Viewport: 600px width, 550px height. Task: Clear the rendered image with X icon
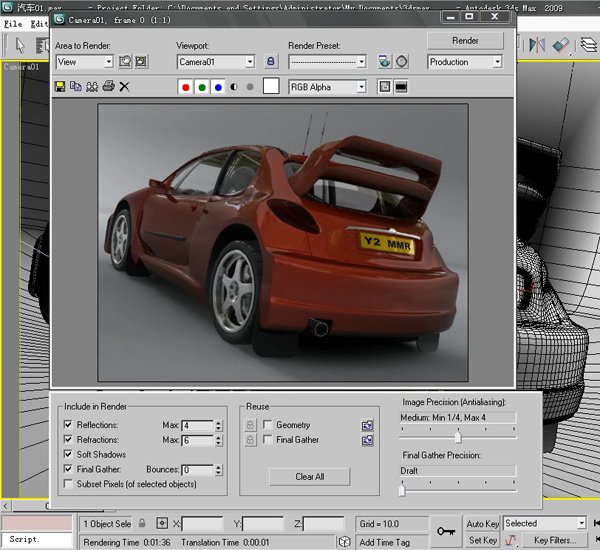click(124, 87)
